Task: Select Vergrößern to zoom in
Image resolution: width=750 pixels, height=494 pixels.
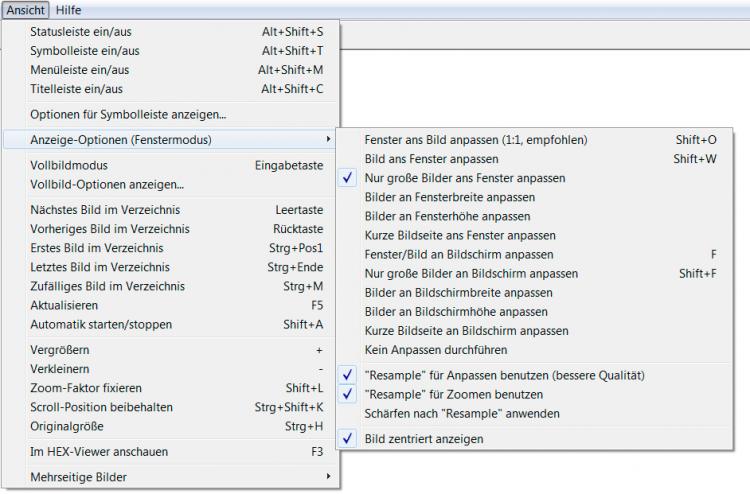Action: [62, 350]
